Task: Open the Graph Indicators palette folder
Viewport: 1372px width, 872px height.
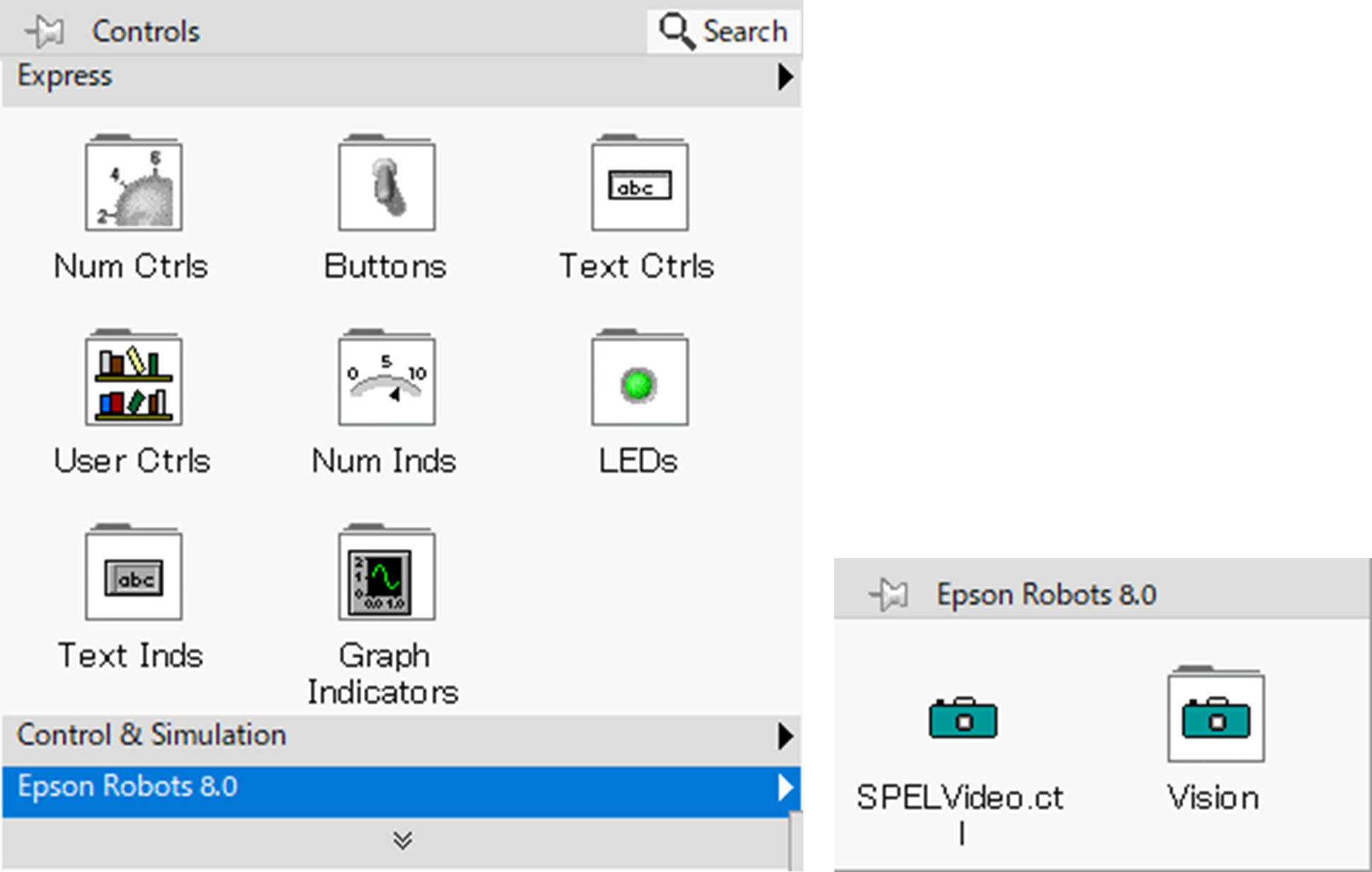Action: (387, 575)
